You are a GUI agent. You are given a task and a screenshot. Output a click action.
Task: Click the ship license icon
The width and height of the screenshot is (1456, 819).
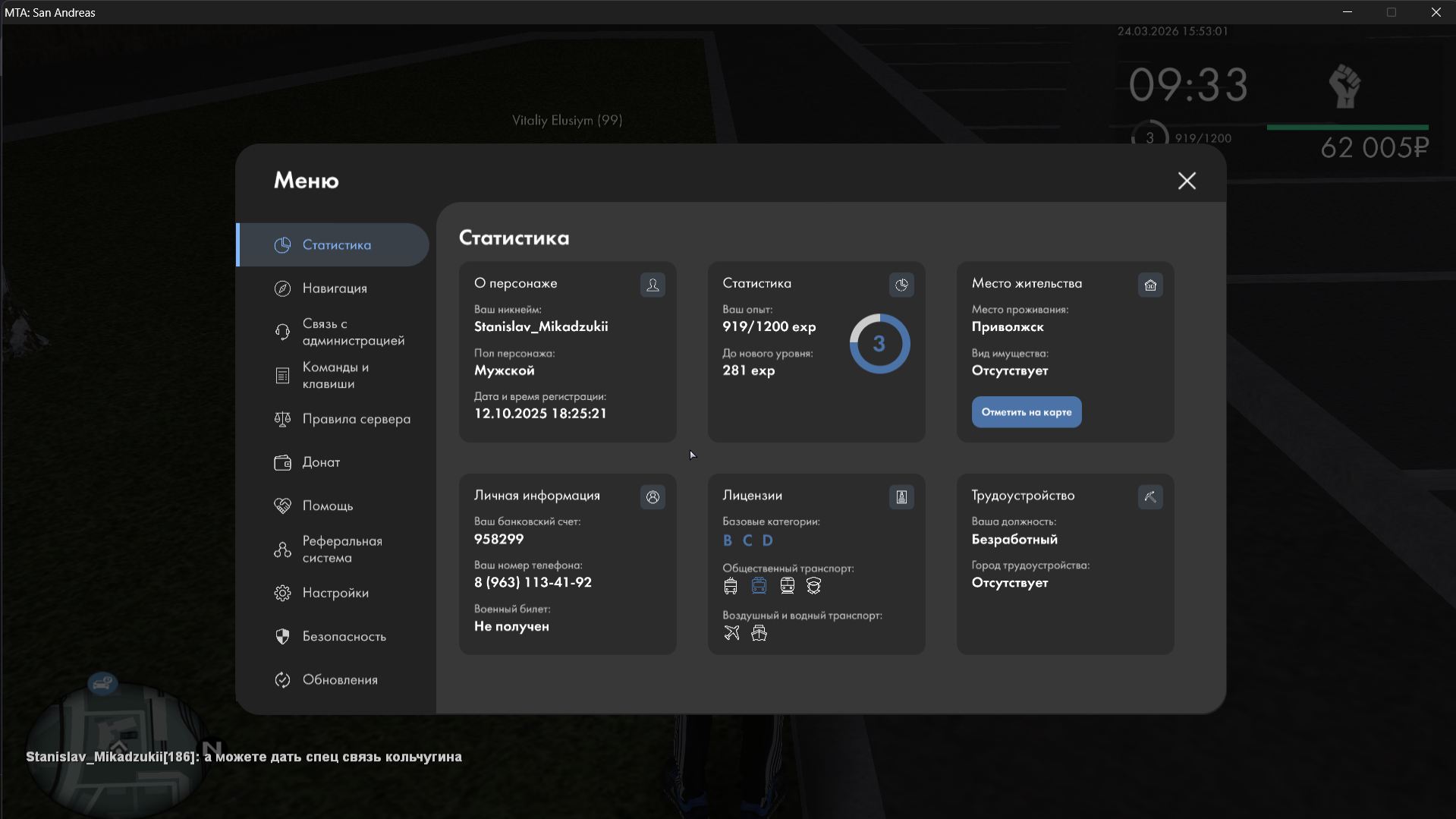pyautogui.click(x=759, y=633)
